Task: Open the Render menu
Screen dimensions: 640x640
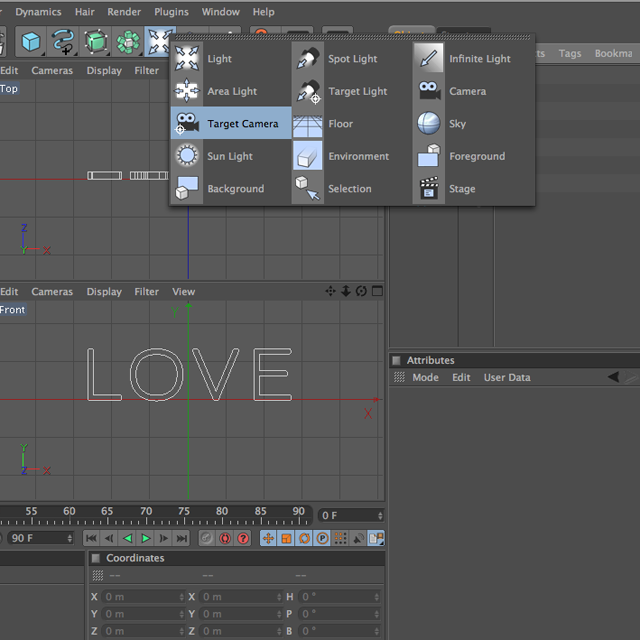Action: (x=124, y=12)
